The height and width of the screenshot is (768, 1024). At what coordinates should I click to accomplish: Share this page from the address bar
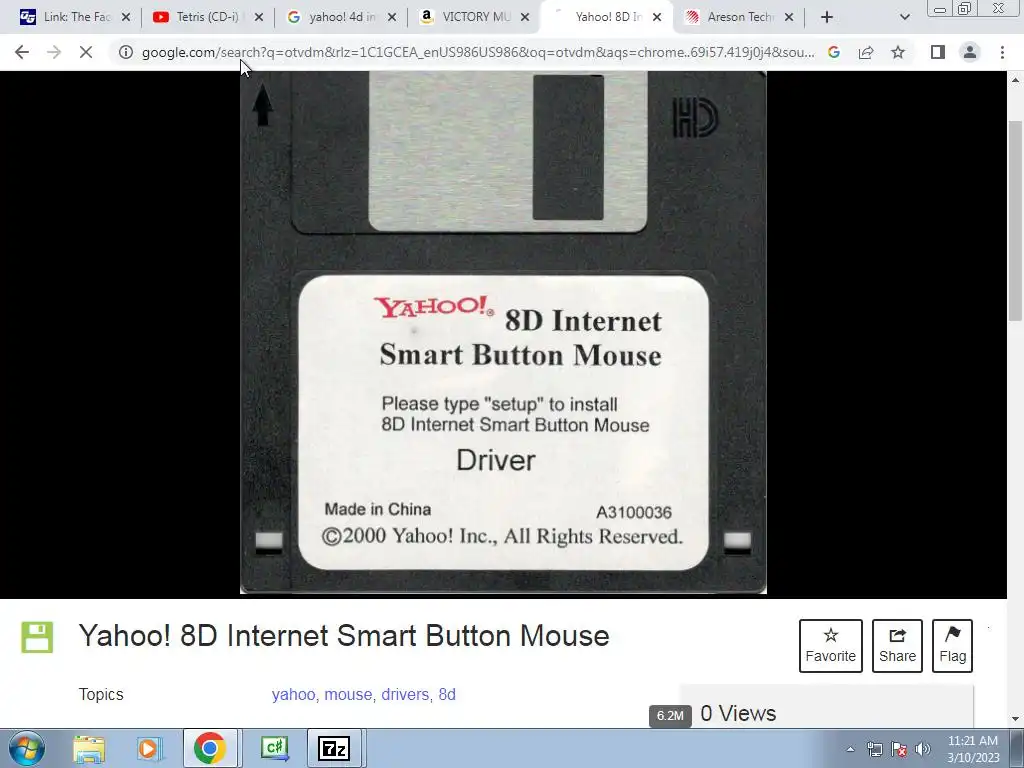[866, 52]
